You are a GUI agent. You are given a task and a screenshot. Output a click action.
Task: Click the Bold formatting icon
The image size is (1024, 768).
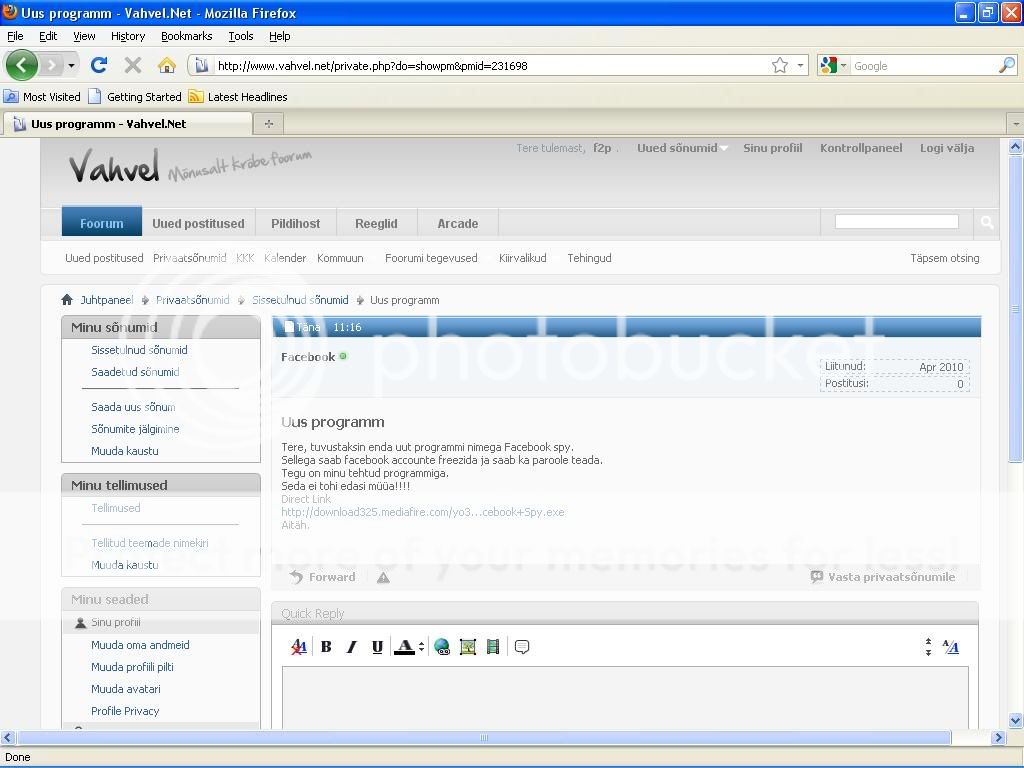(x=326, y=647)
